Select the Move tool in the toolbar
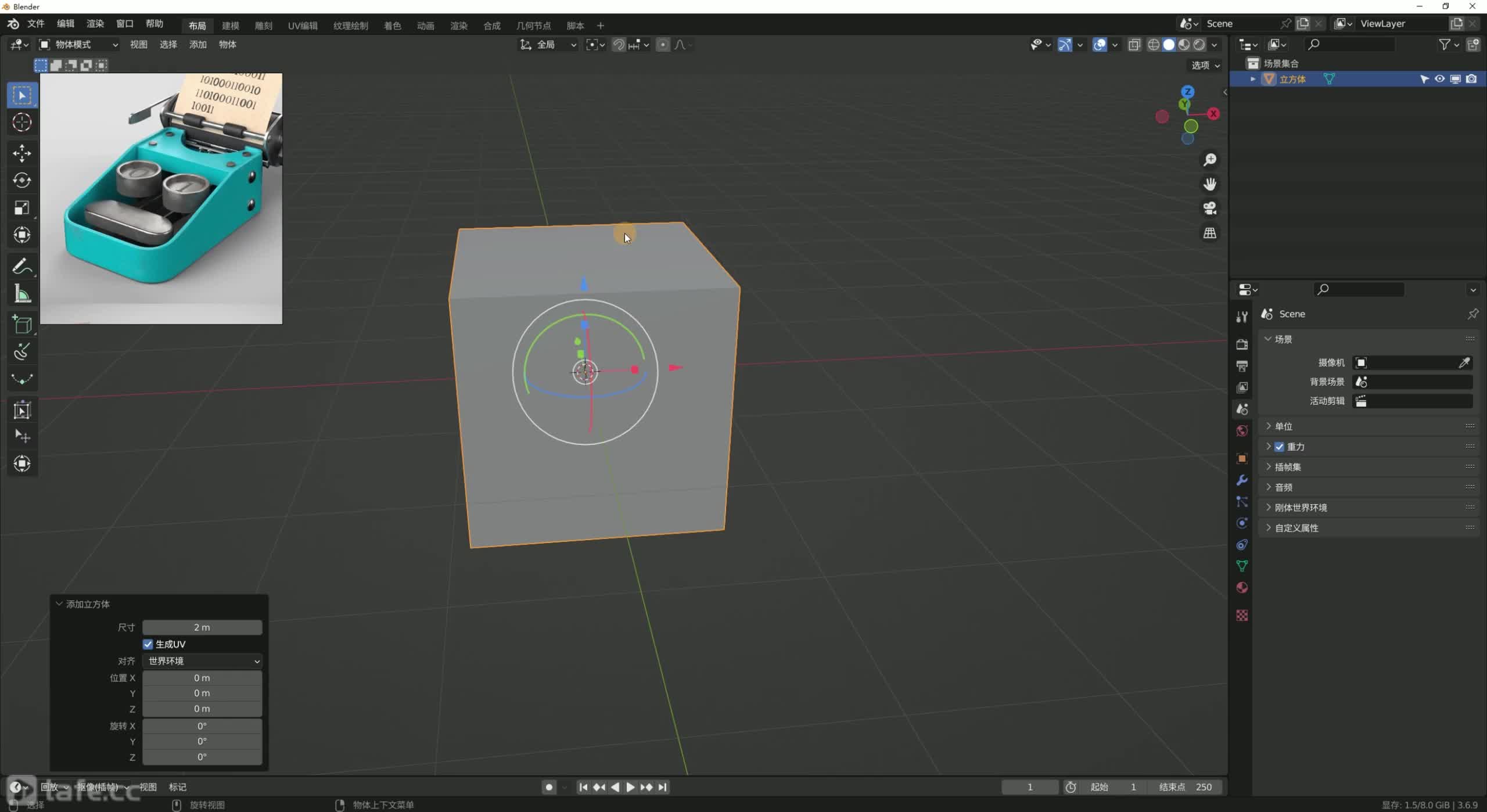The height and width of the screenshot is (812, 1487). [x=22, y=153]
